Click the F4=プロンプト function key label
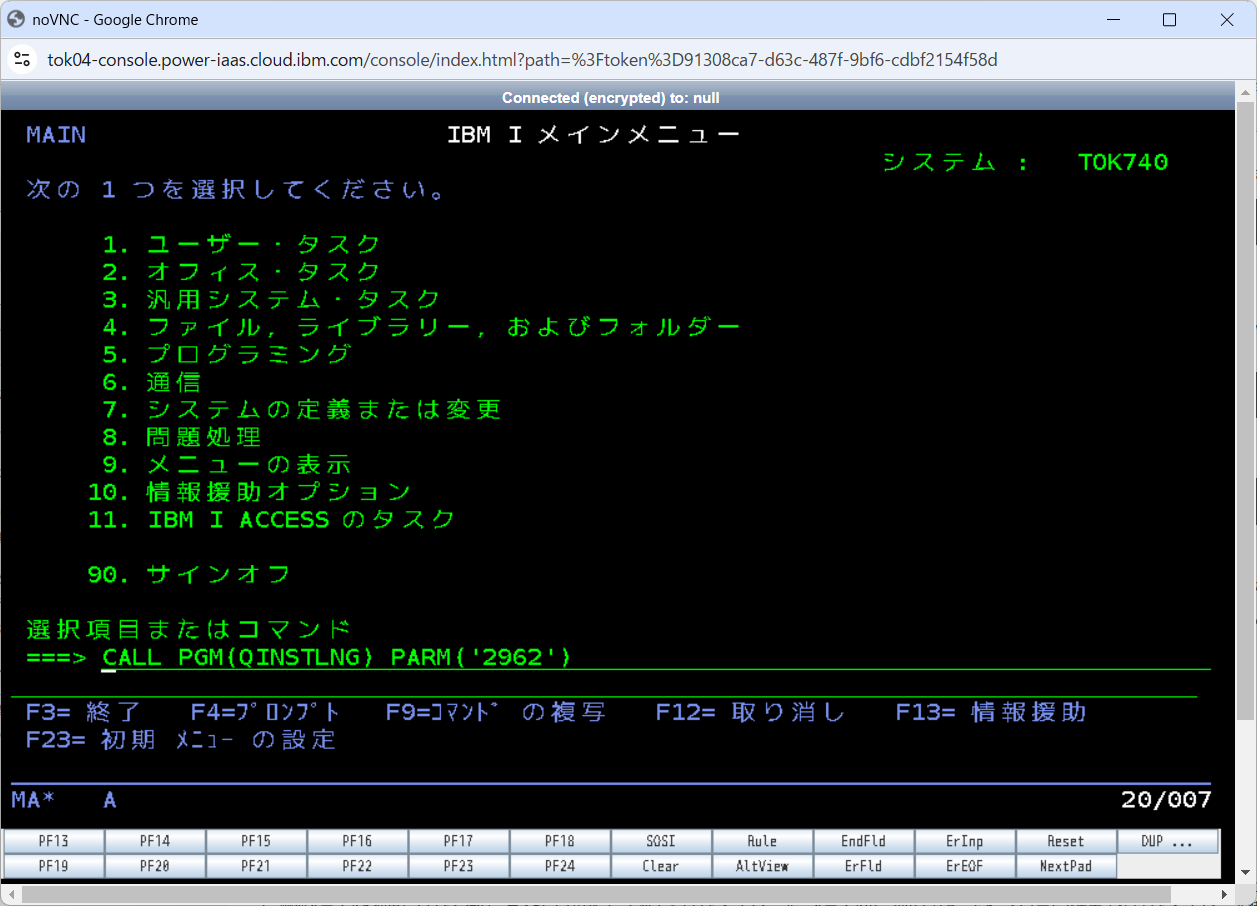1257x906 pixels. tap(265, 712)
